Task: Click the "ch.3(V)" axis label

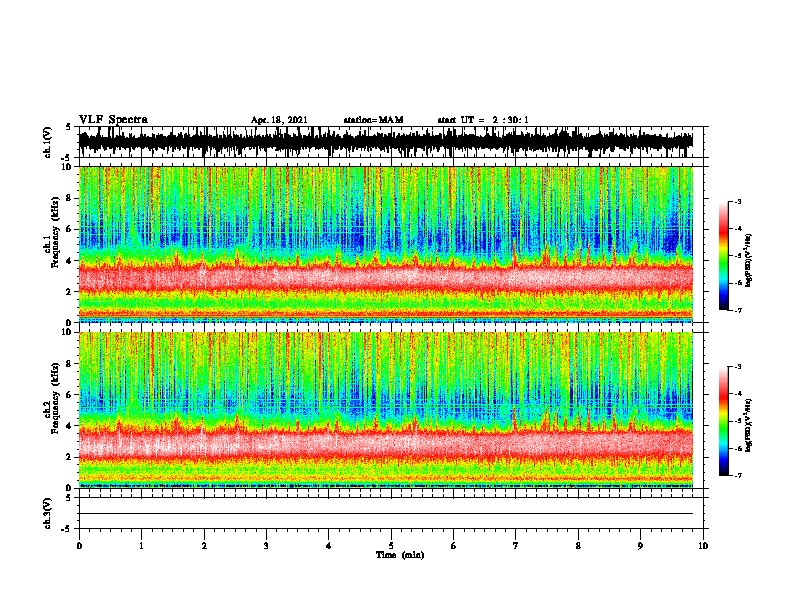Action: click(x=48, y=513)
